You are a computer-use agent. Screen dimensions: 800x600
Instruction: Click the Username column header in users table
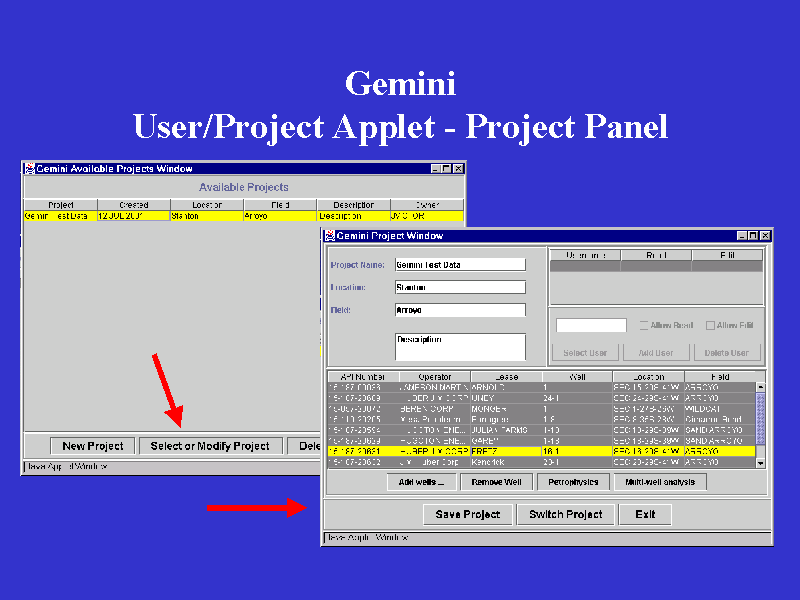point(585,255)
